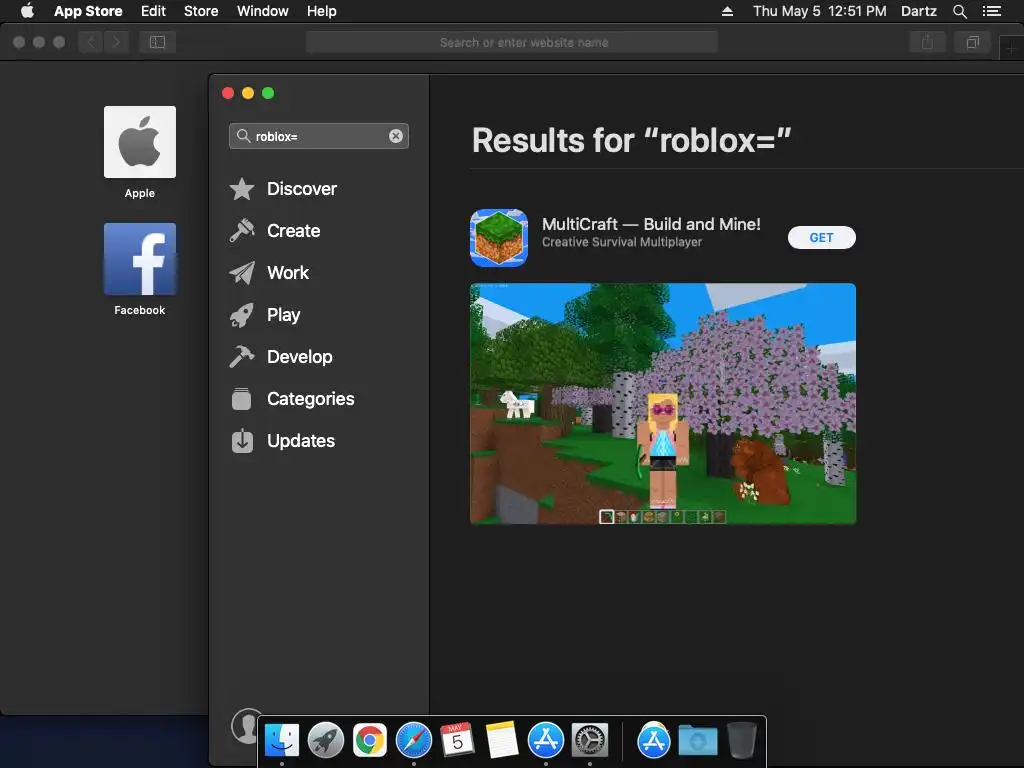Go back in the Safari window
1024x768 pixels.
[x=91, y=42]
